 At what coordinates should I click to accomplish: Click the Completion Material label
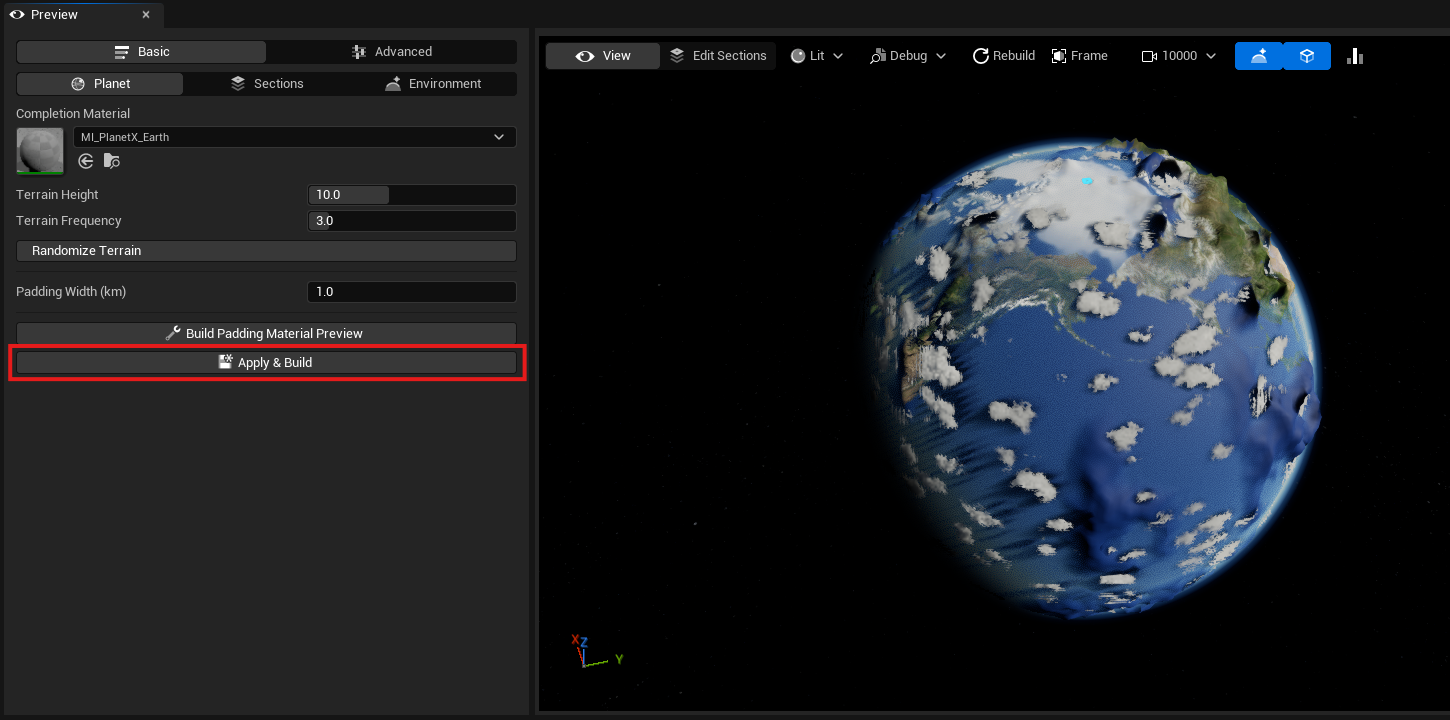pyautogui.click(x=73, y=114)
